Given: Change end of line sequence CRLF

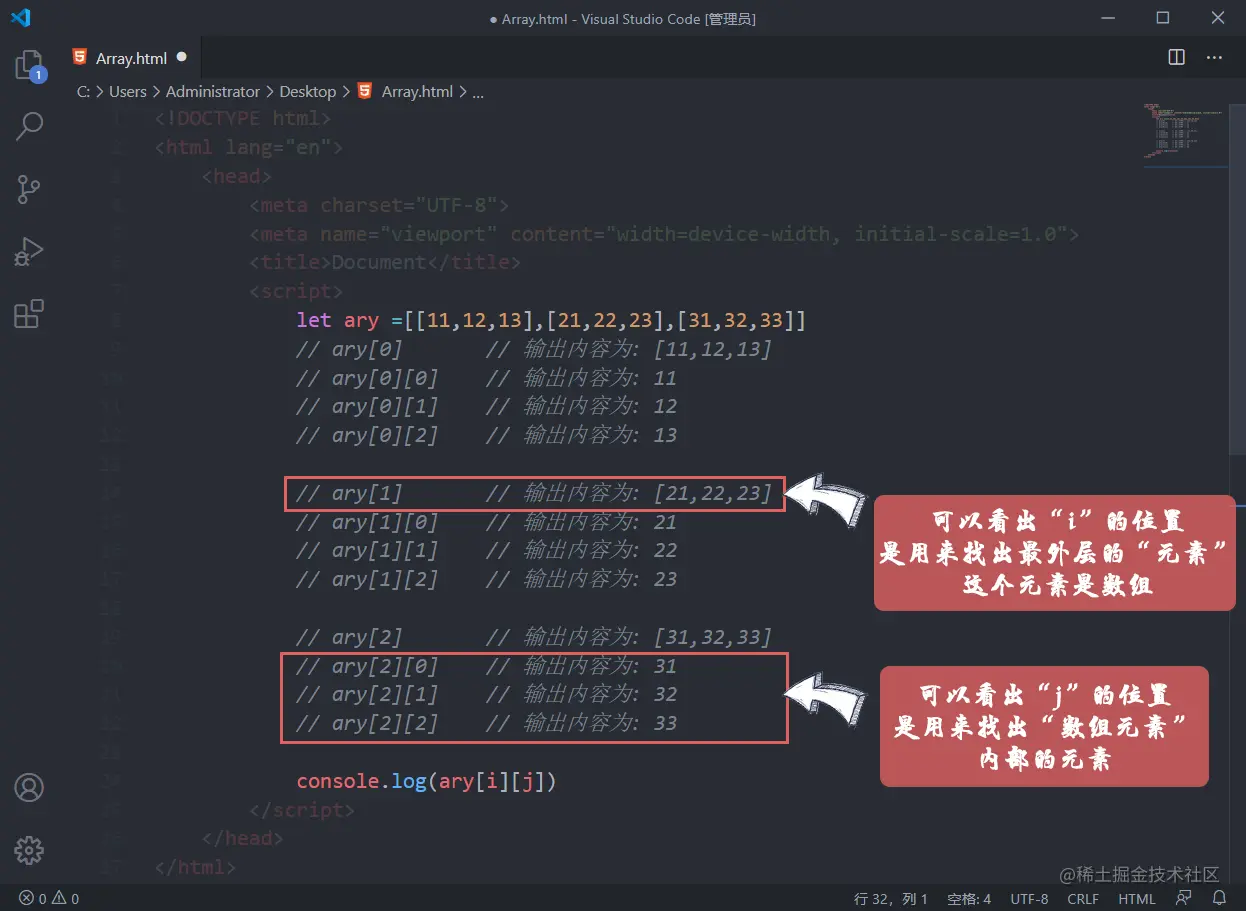Looking at the screenshot, I should click(1083, 898).
